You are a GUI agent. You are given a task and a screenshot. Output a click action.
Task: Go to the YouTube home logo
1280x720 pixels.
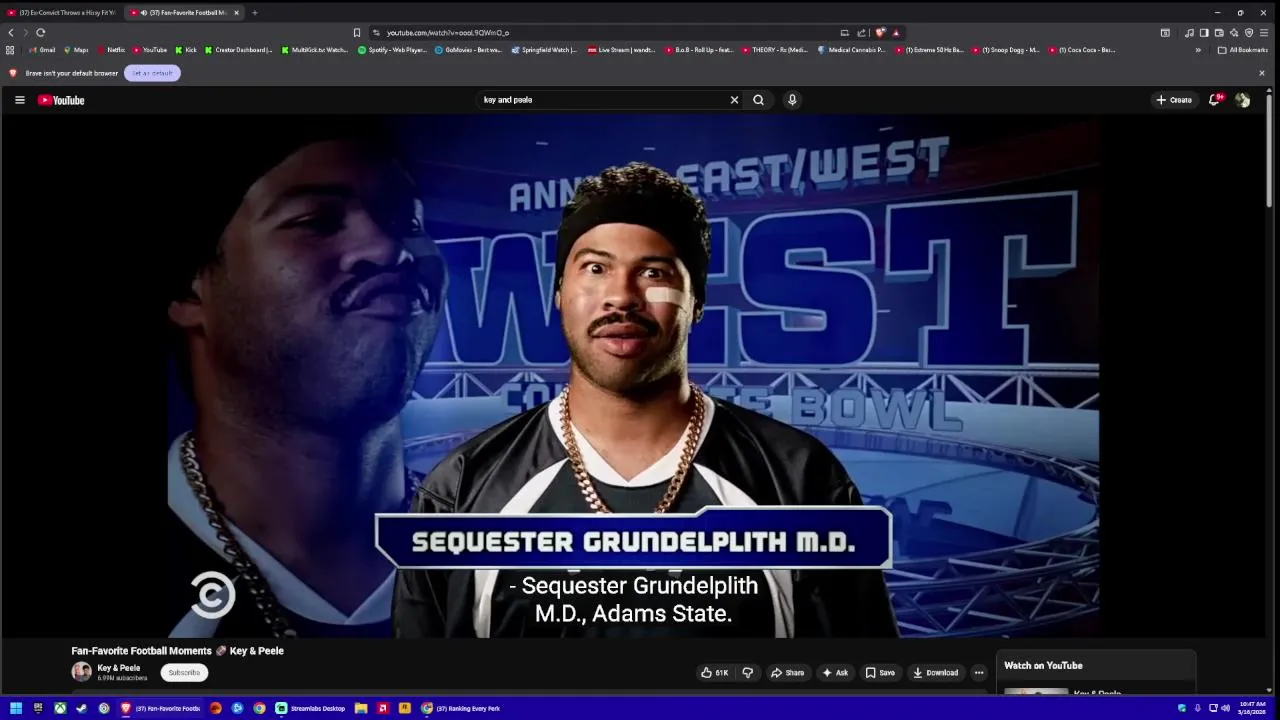tap(61, 100)
